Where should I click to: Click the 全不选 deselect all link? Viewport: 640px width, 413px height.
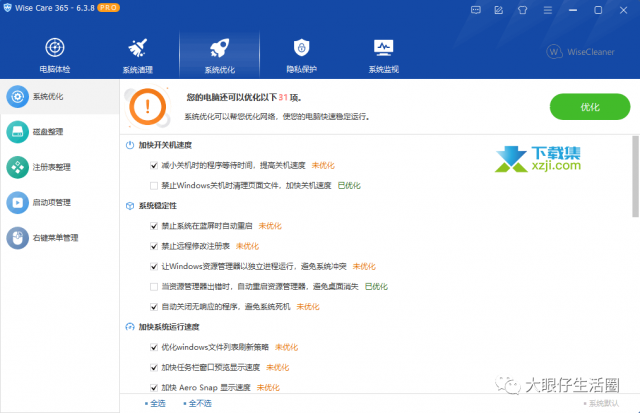click(198, 404)
